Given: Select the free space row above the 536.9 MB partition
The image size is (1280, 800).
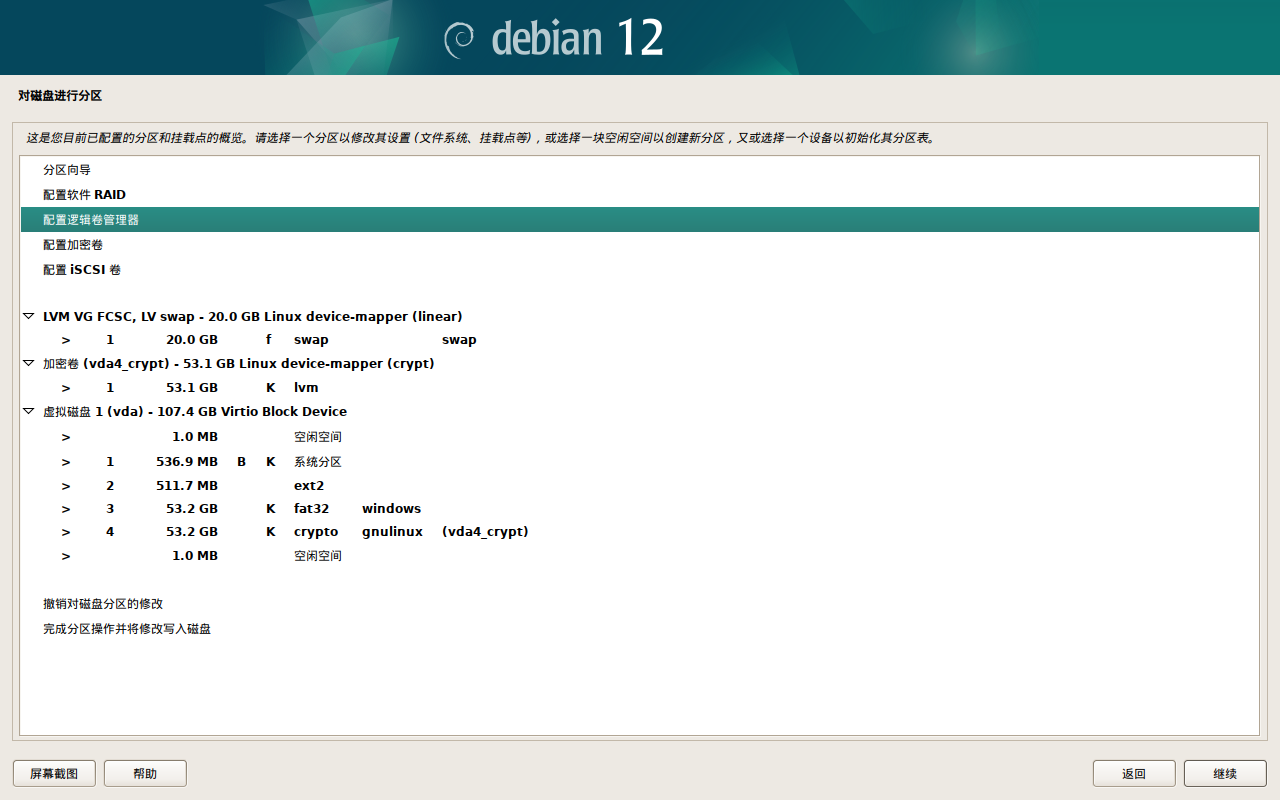Looking at the screenshot, I should coord(639,437).
